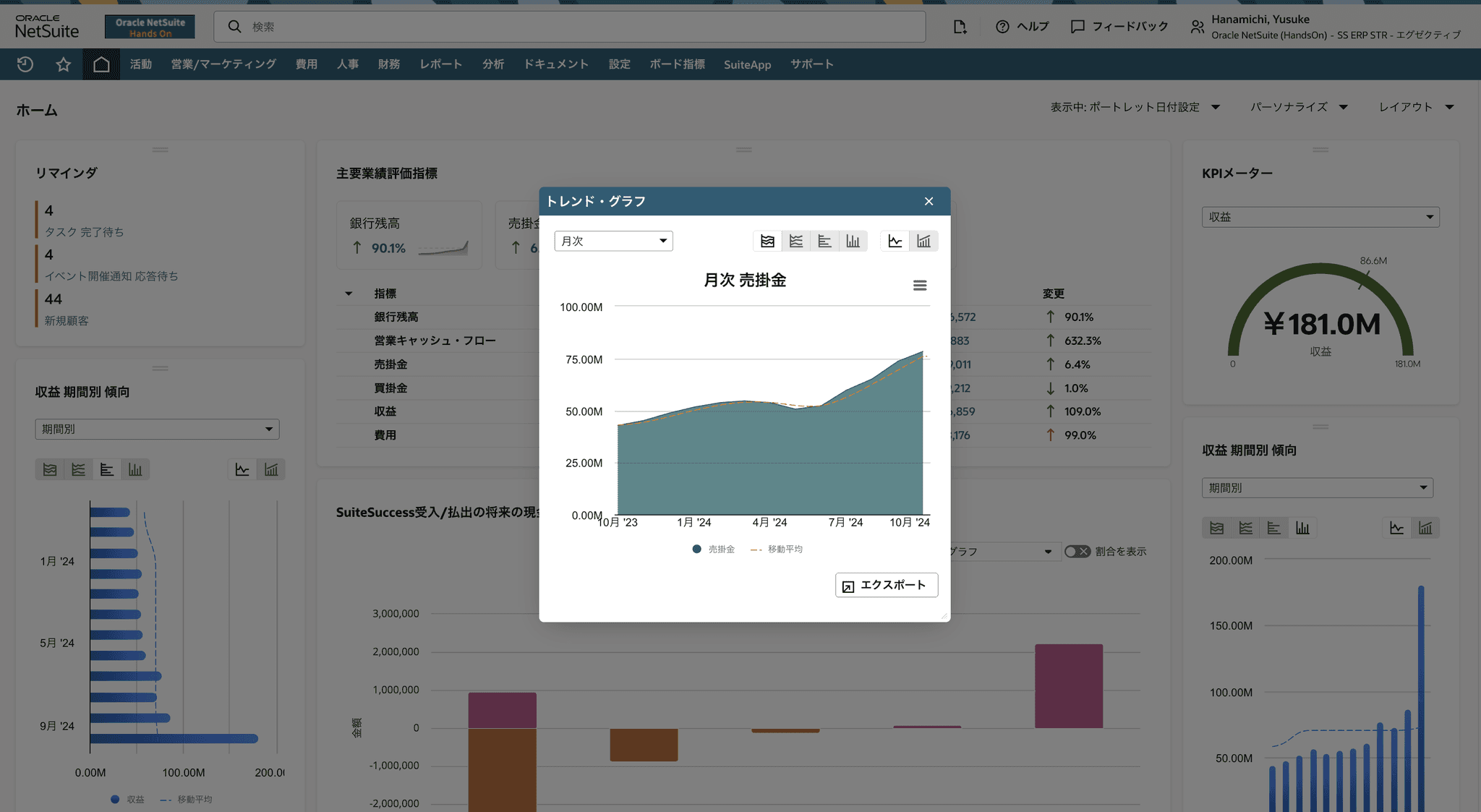Open the レポート menu

click(440, 64)
